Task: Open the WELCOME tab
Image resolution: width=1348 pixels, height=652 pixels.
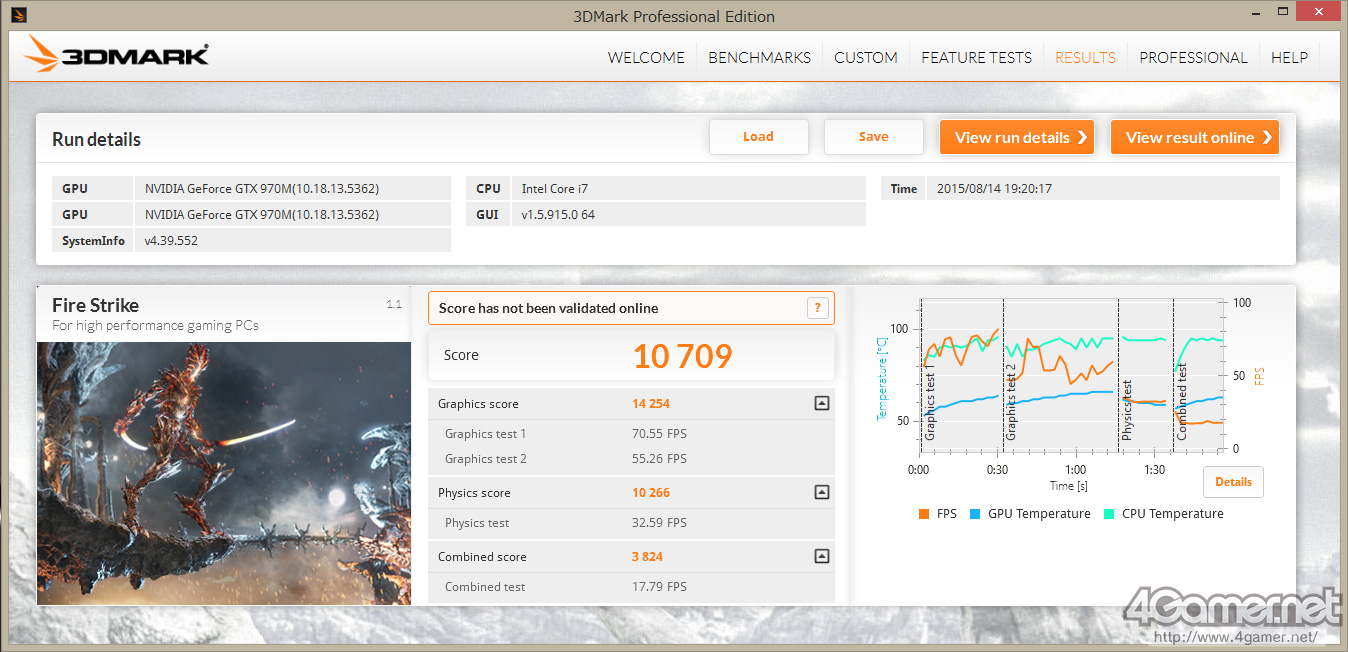Action: [x=646, y=58]
